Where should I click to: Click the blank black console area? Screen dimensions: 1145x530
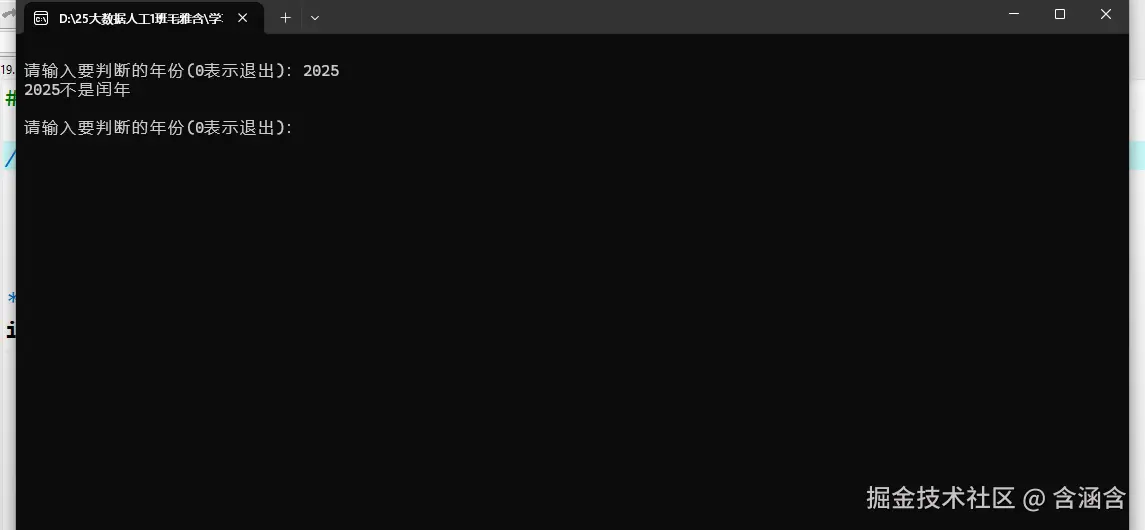coord(572,307)
